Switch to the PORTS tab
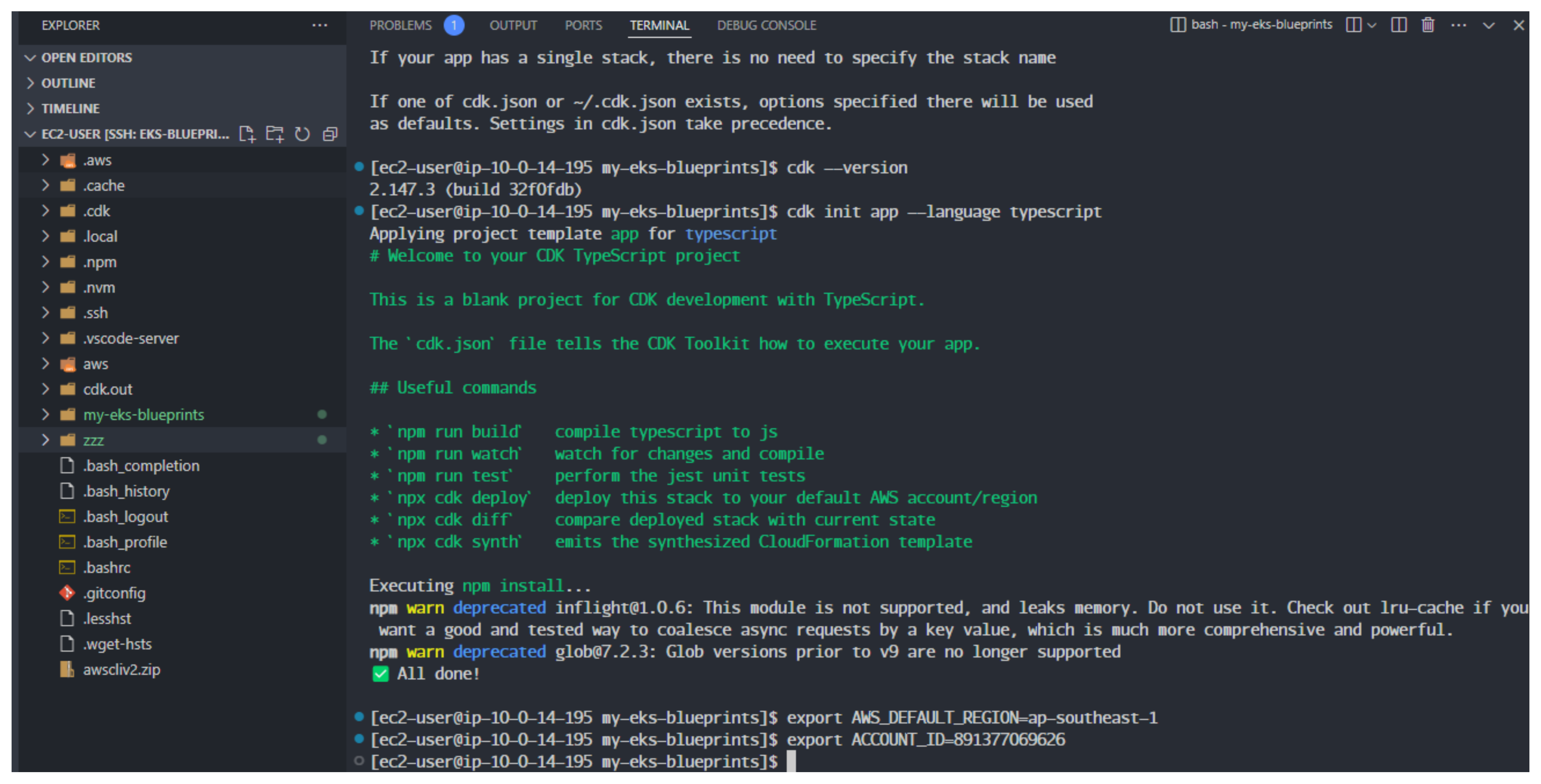Viewport: 1541px width, 784px height. pos(583,25)
